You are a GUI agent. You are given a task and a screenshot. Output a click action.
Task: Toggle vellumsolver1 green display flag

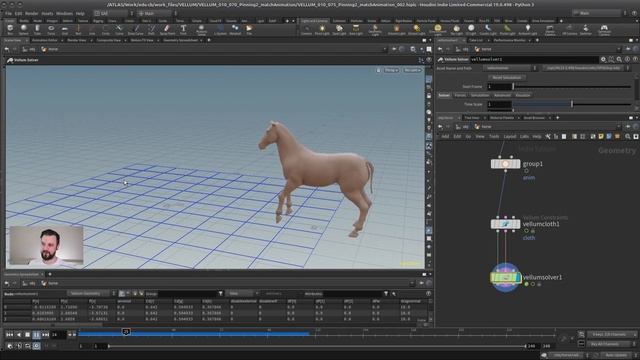(527, 284)
